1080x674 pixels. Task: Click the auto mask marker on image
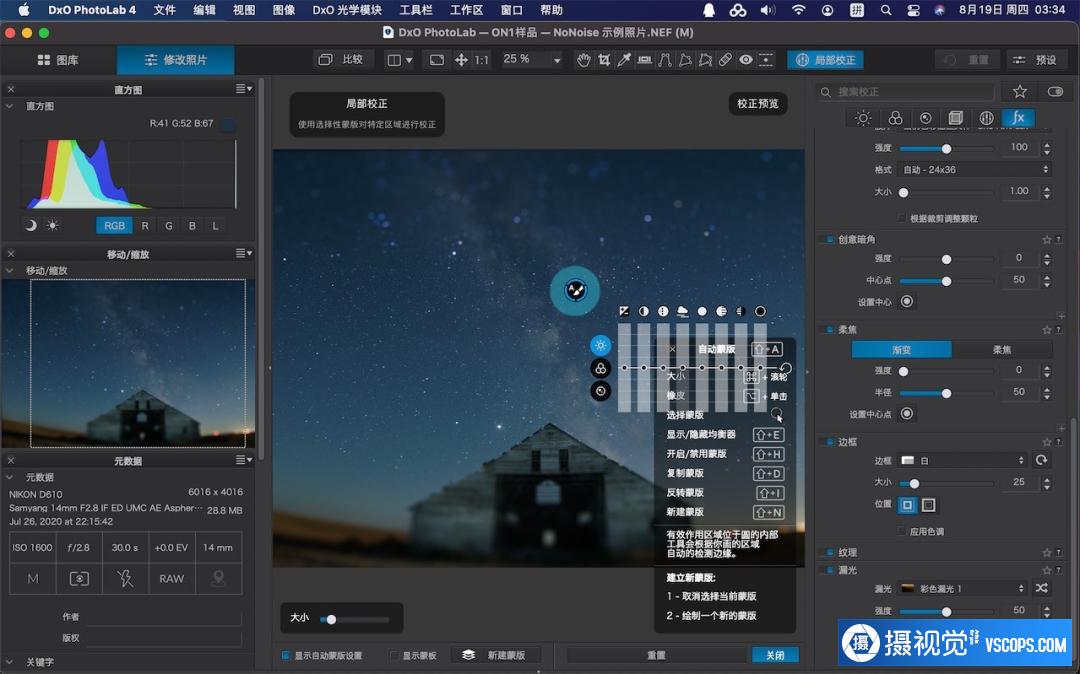575,291
